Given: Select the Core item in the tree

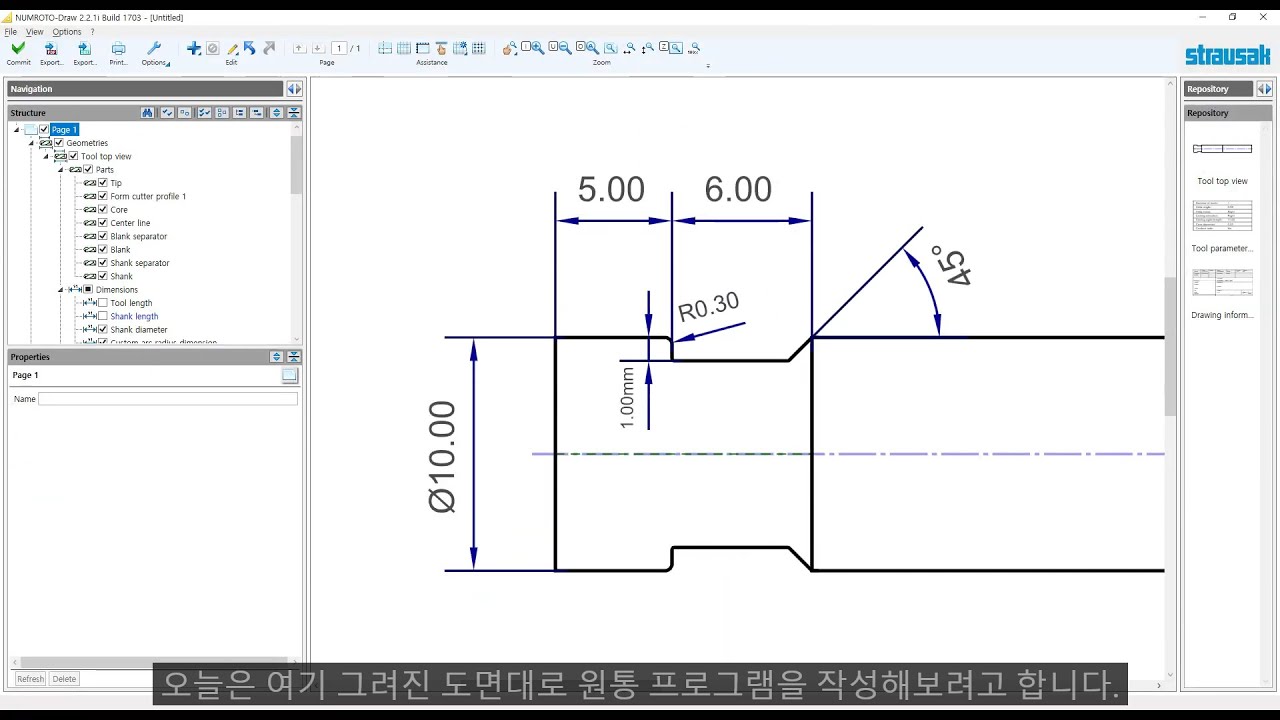Looking at the screenshot, I should pos(119,210).
